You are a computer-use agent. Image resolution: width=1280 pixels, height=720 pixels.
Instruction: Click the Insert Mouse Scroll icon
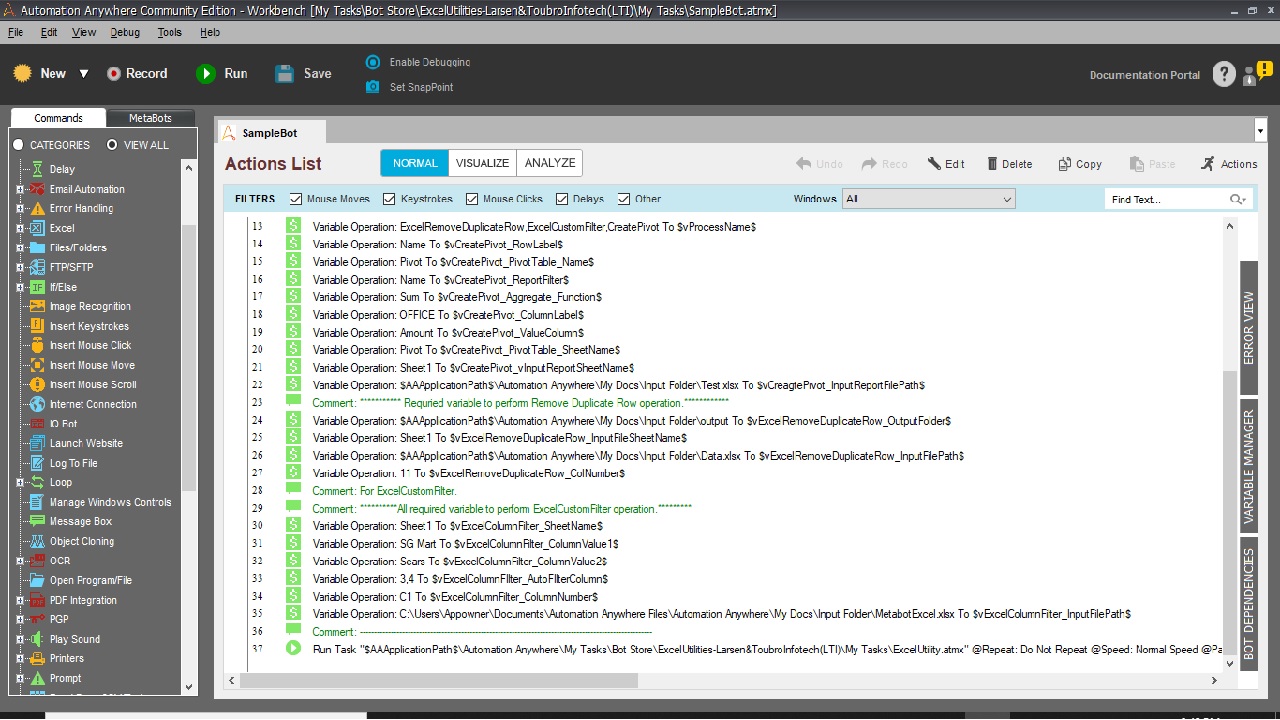point(37,384)
